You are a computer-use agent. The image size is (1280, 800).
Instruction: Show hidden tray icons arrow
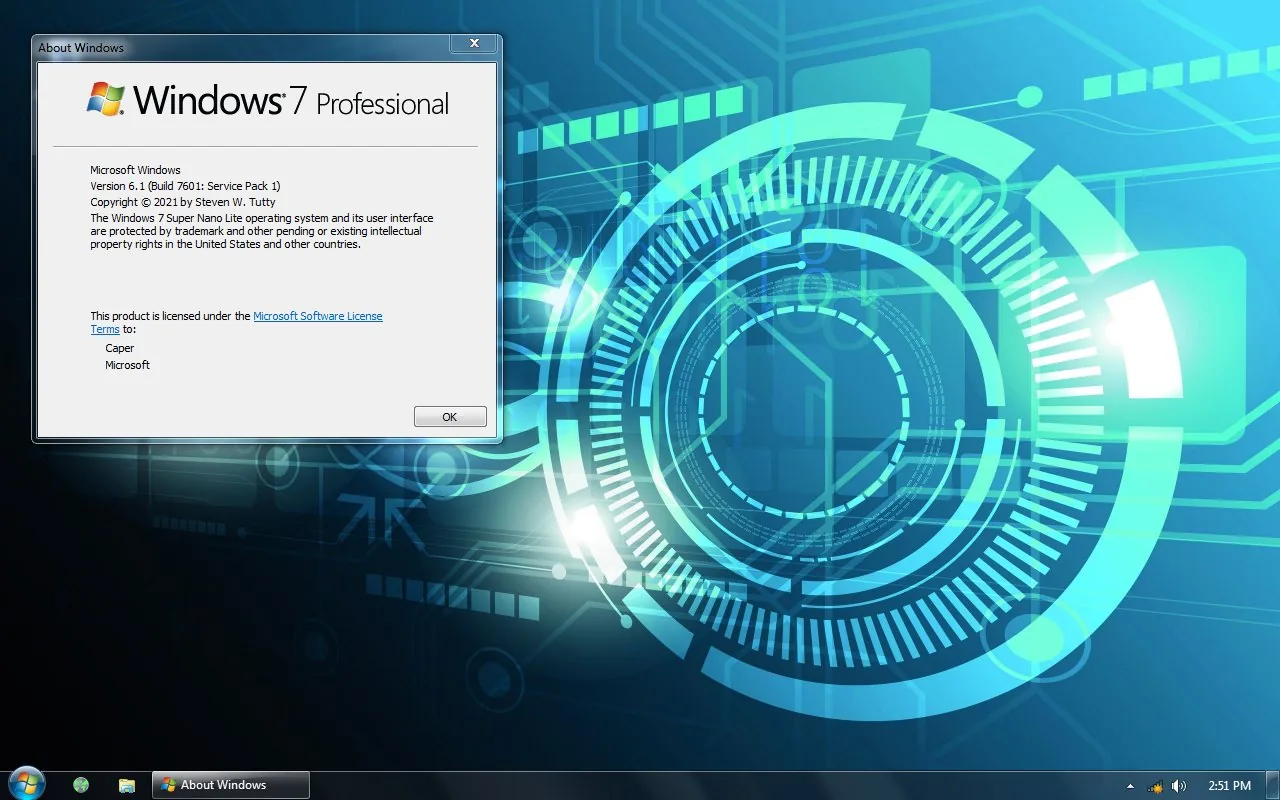pos(1130,786)
